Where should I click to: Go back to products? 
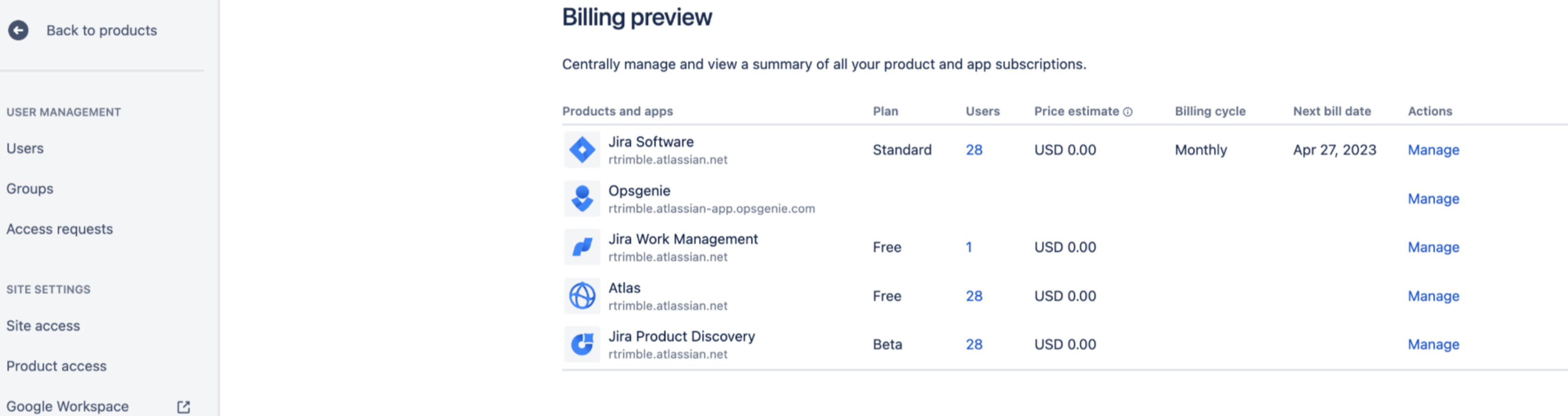pyautogui.click(x=102, y=30)
